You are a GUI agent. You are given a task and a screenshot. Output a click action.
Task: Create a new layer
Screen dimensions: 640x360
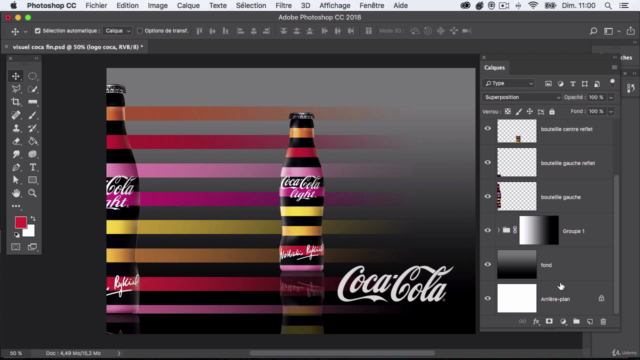pos(590,322)
